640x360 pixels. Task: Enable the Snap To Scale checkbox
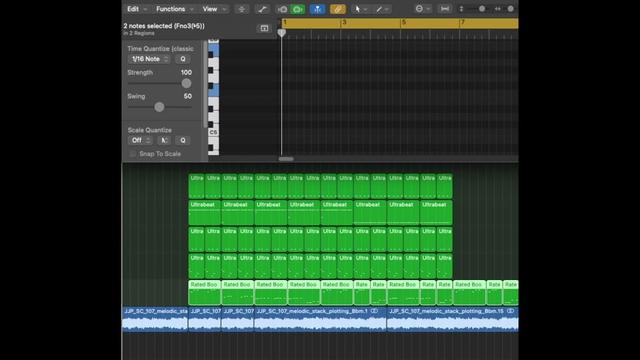133,154
